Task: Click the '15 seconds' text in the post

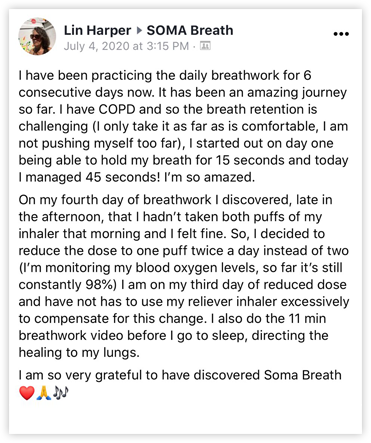Action: pyautogui.click(x=249, y=160)
